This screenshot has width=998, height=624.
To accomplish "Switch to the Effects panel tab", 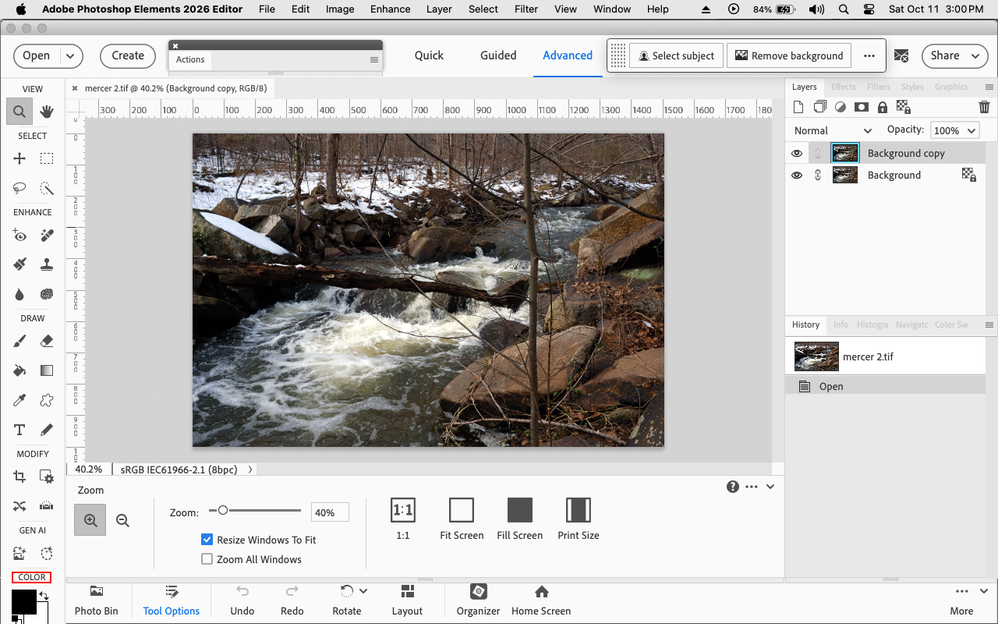I will tap(843, 87).
